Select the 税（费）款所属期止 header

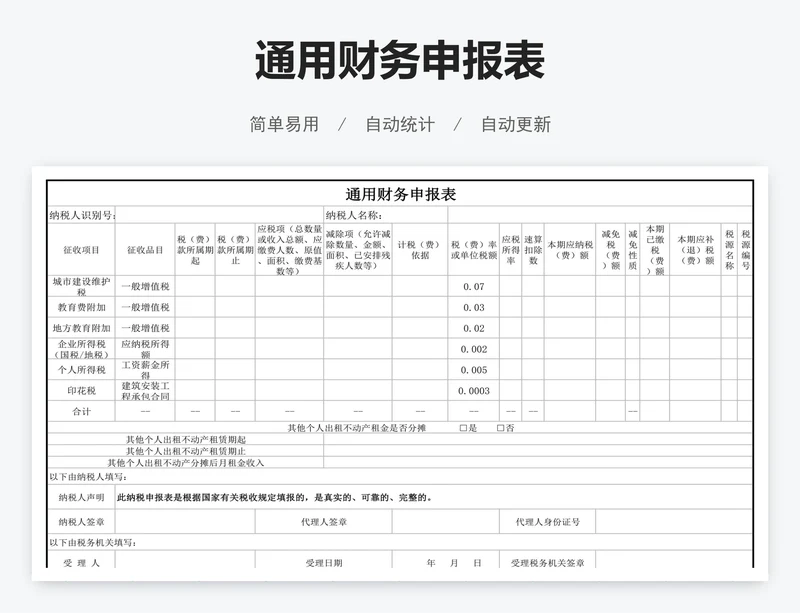click(x=235, y=250)
